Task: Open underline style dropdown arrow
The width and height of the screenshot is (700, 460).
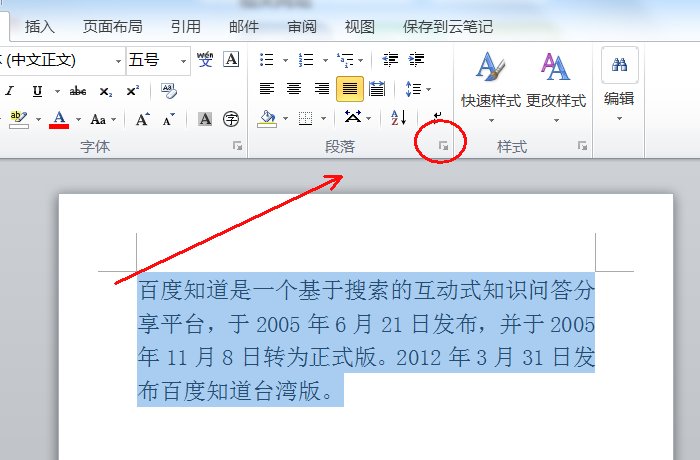Action: pos(57,92)
